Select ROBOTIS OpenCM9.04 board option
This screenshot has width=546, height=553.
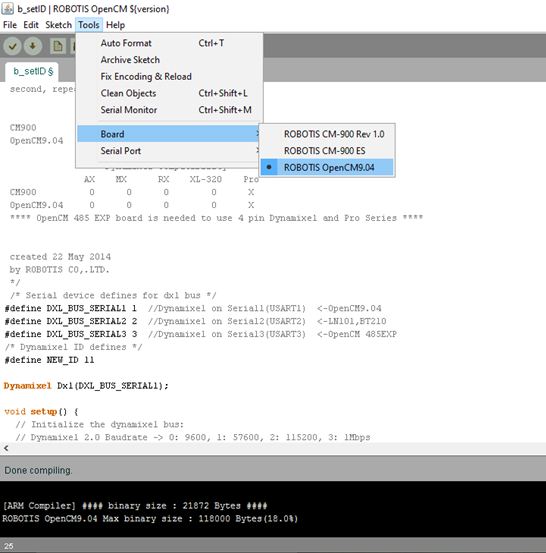(327, 168)
